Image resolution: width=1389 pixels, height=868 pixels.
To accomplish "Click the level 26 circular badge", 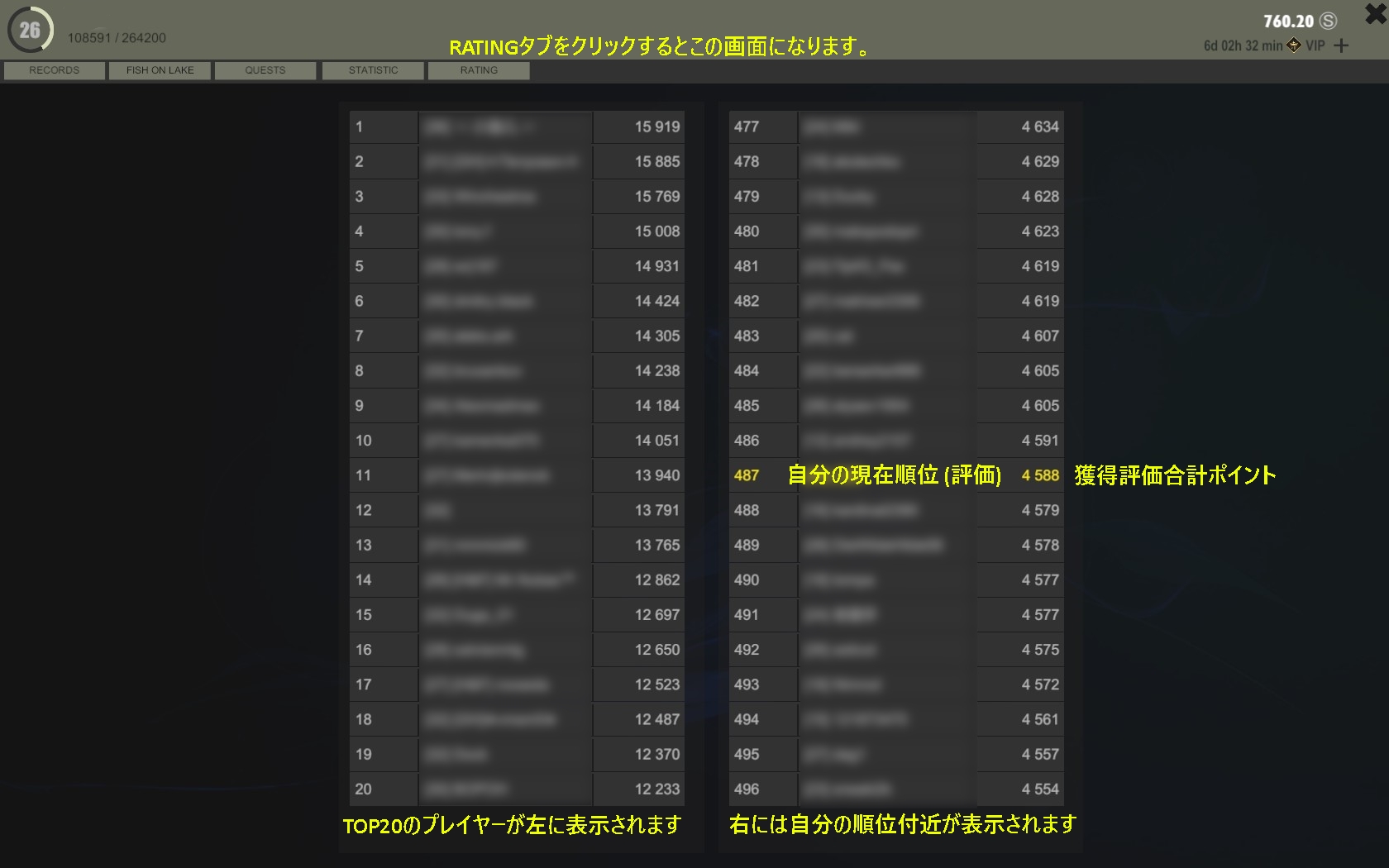I will (30, 30).
